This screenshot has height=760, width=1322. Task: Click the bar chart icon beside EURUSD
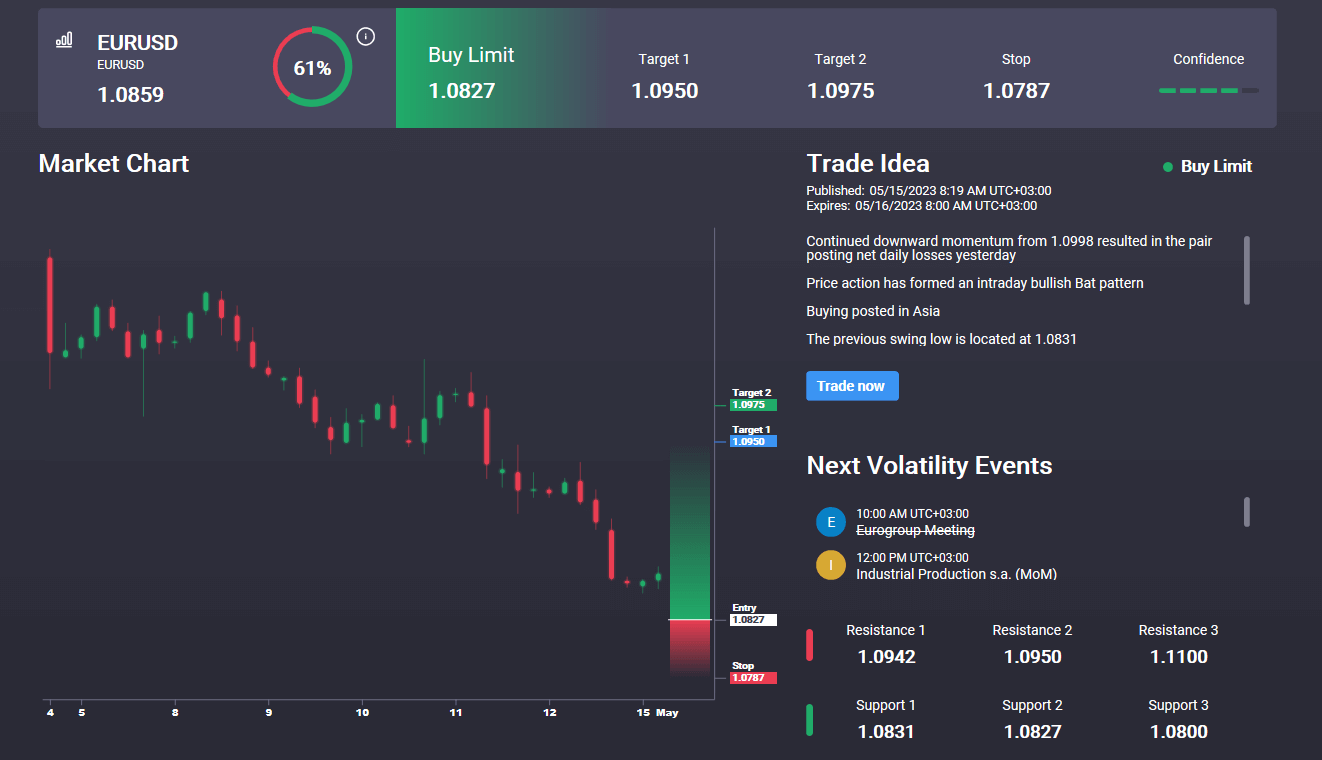(x=64, y=40)
